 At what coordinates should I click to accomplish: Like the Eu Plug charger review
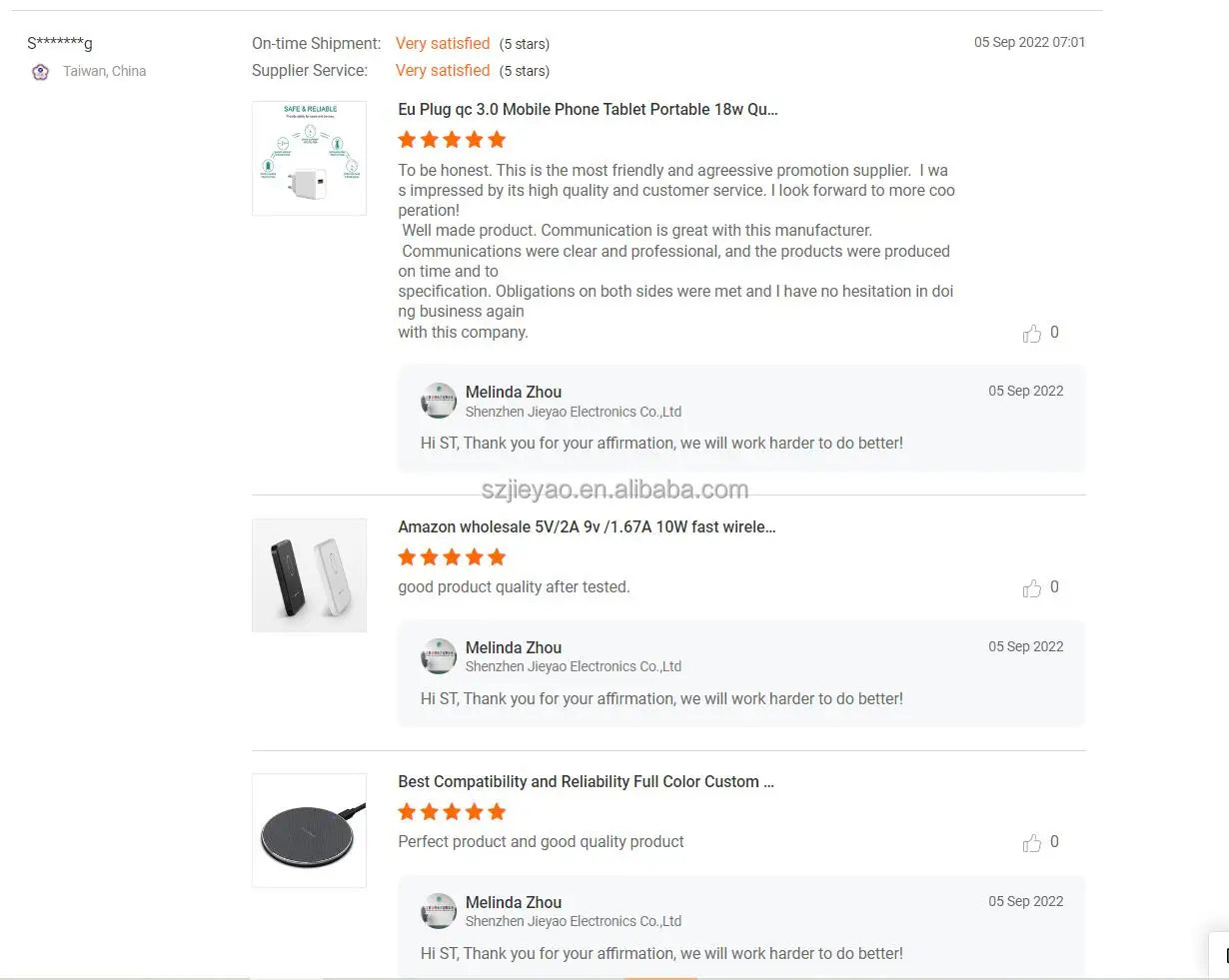point(1032,334)
